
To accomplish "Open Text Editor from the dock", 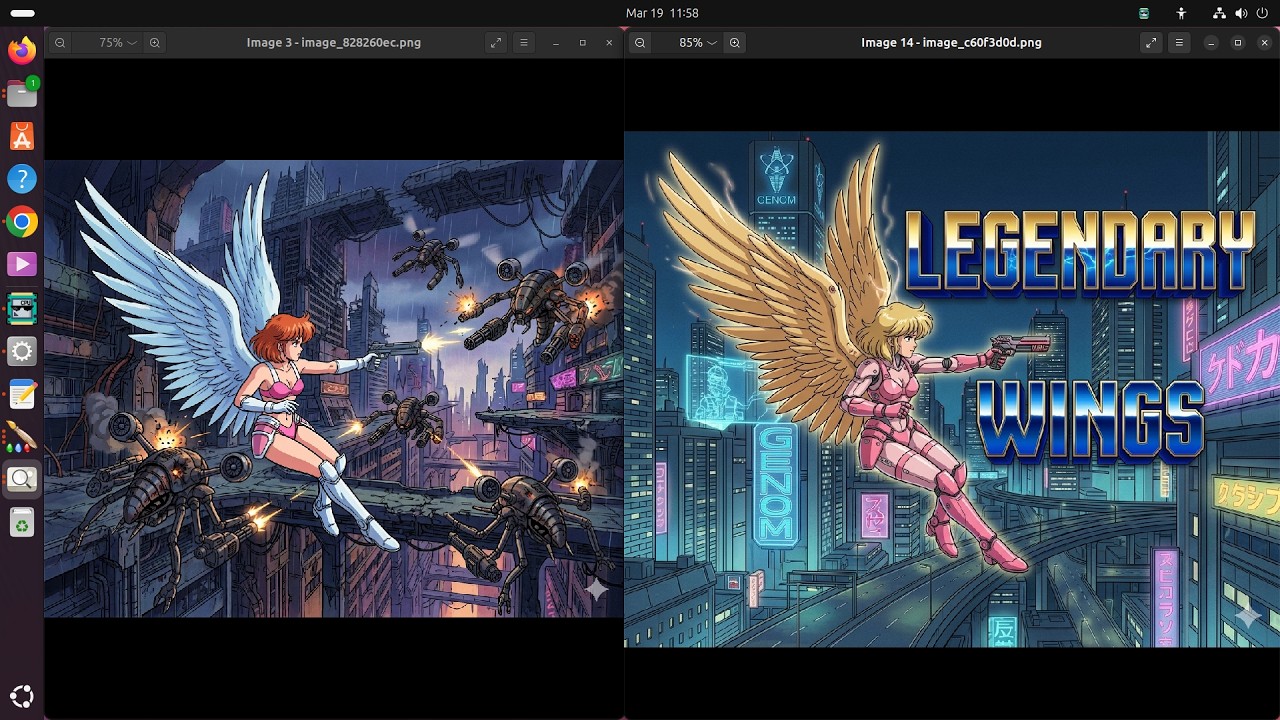I will click(22, 394).
